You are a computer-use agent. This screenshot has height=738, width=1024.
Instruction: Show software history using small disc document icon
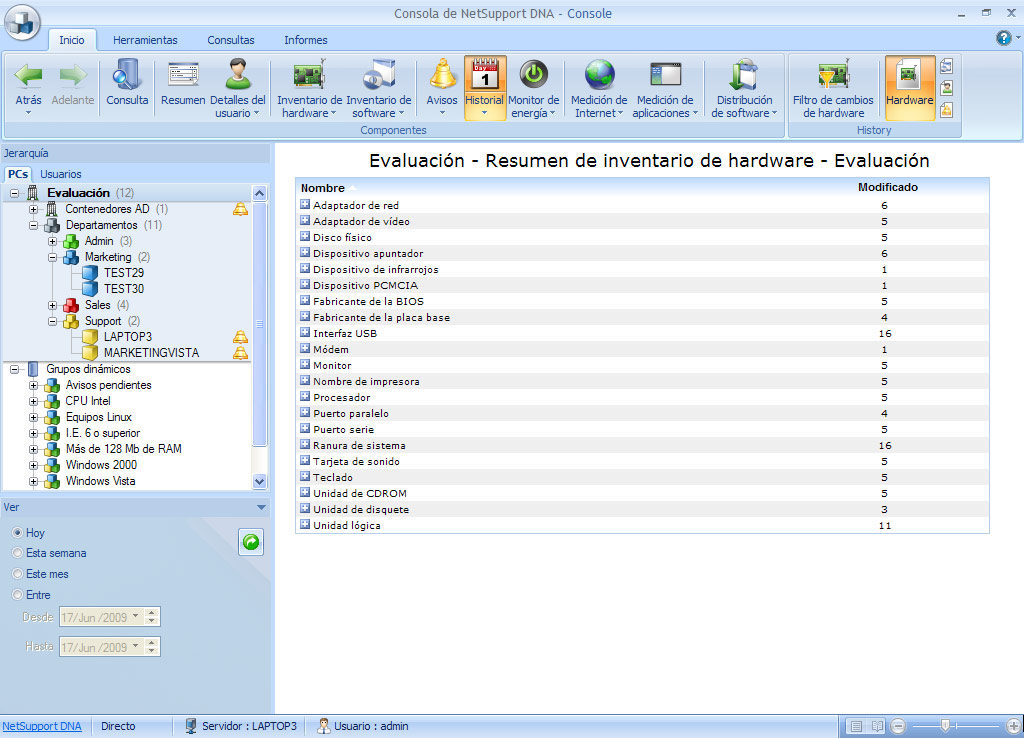946,66
